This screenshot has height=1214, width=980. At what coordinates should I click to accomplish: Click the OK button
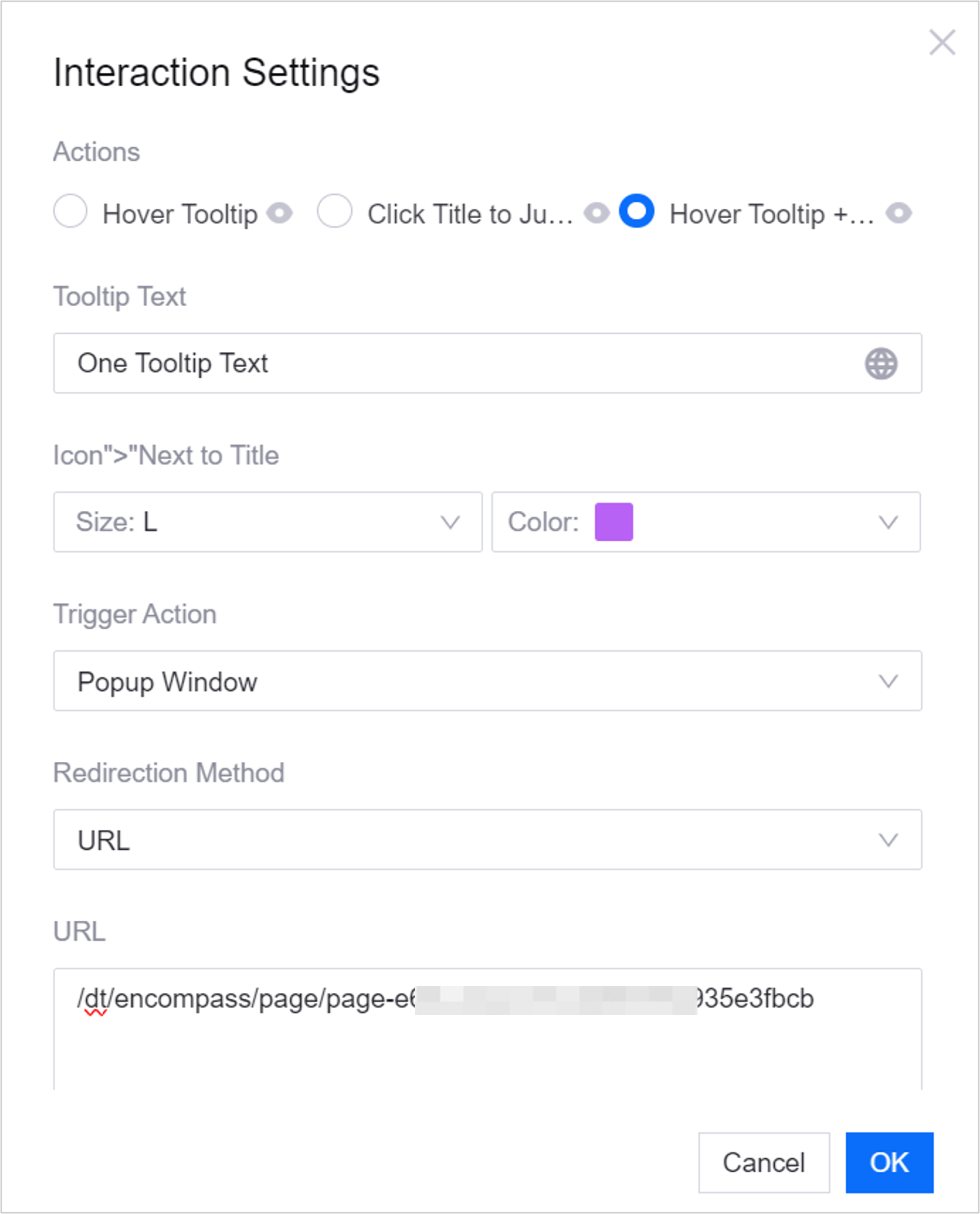pos(889,1163)
